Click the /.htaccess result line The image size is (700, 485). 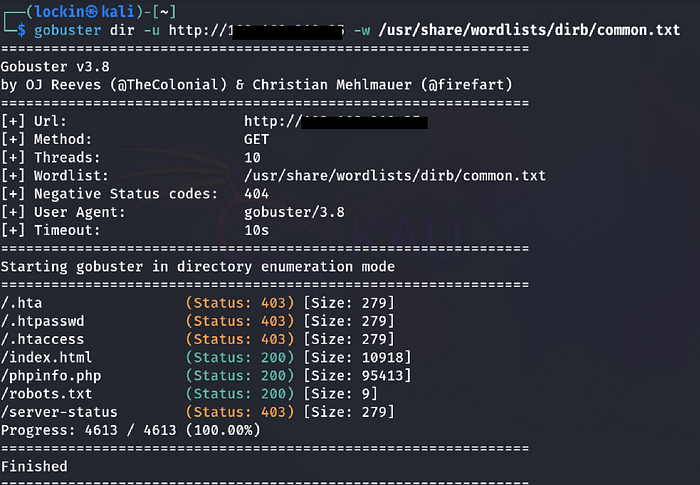pos(197,339)
